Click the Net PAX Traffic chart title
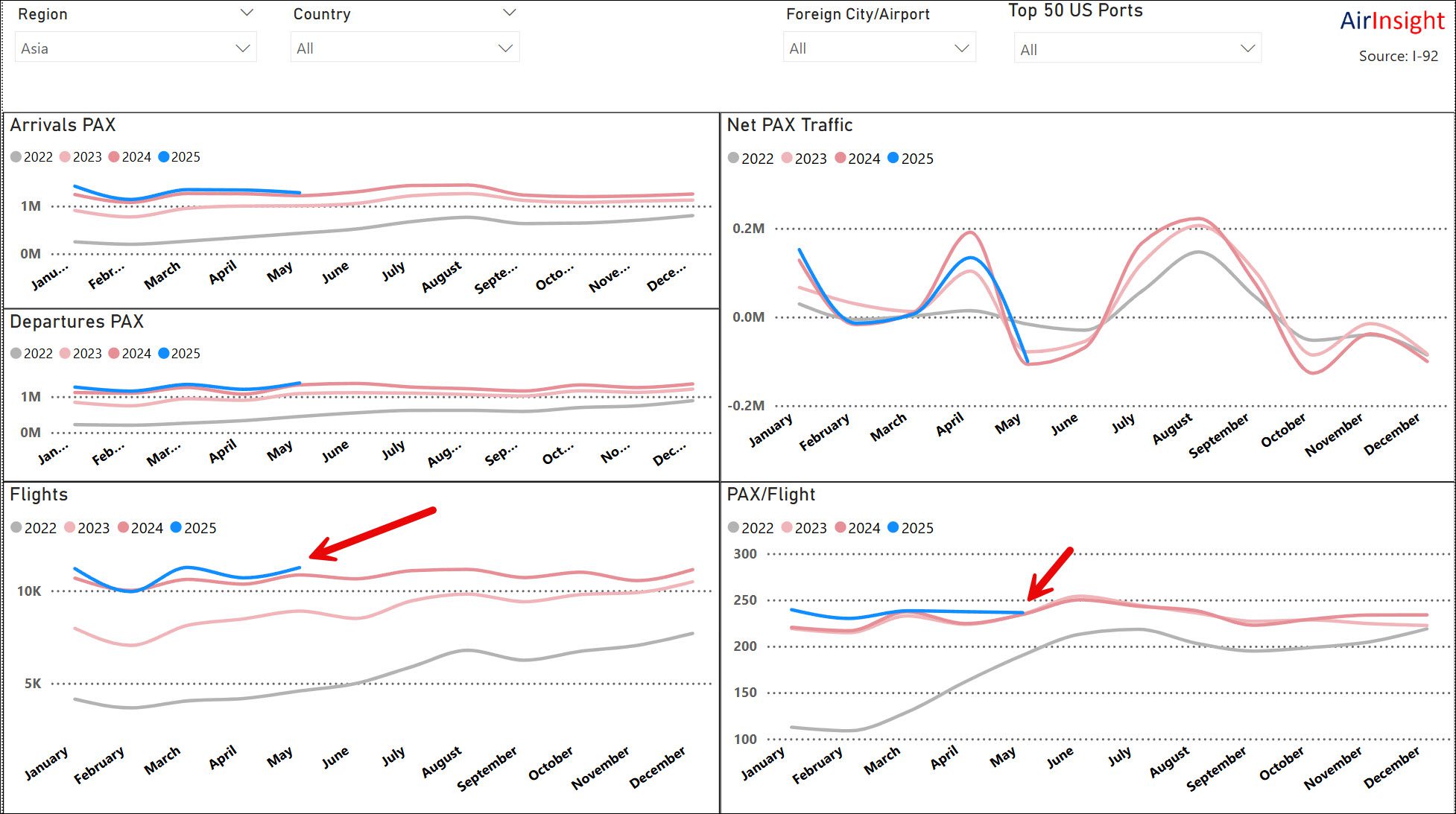 click(x=789, y=125)
